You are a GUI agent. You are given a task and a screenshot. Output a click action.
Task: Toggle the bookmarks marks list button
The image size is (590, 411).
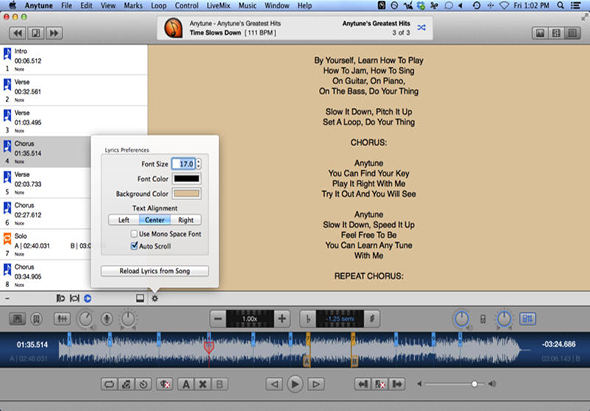pyautogui.click(x=36, y=319)
